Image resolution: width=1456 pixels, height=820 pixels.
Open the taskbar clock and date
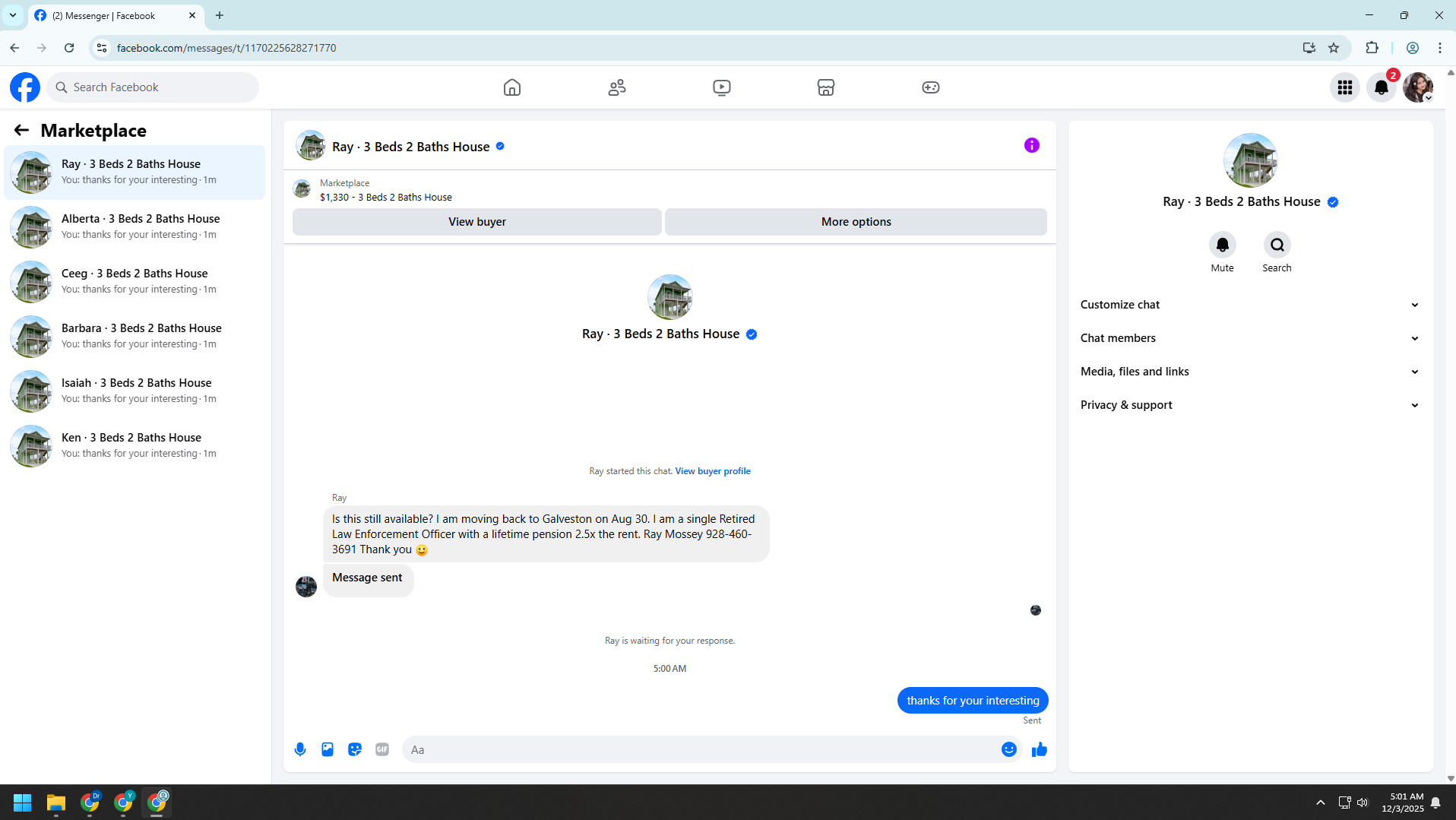[1403, 803]
